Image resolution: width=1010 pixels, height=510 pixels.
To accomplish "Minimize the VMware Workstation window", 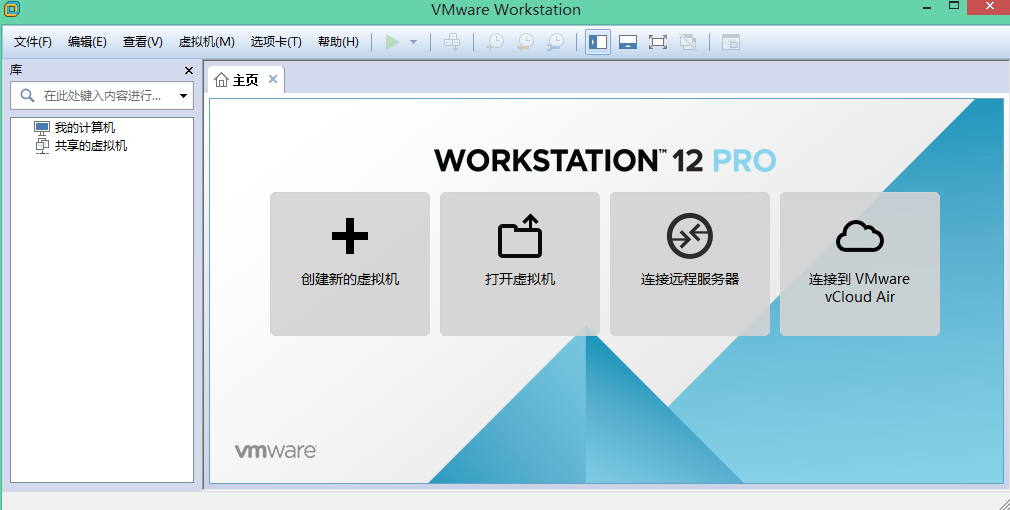I will [x=926, y=7].
